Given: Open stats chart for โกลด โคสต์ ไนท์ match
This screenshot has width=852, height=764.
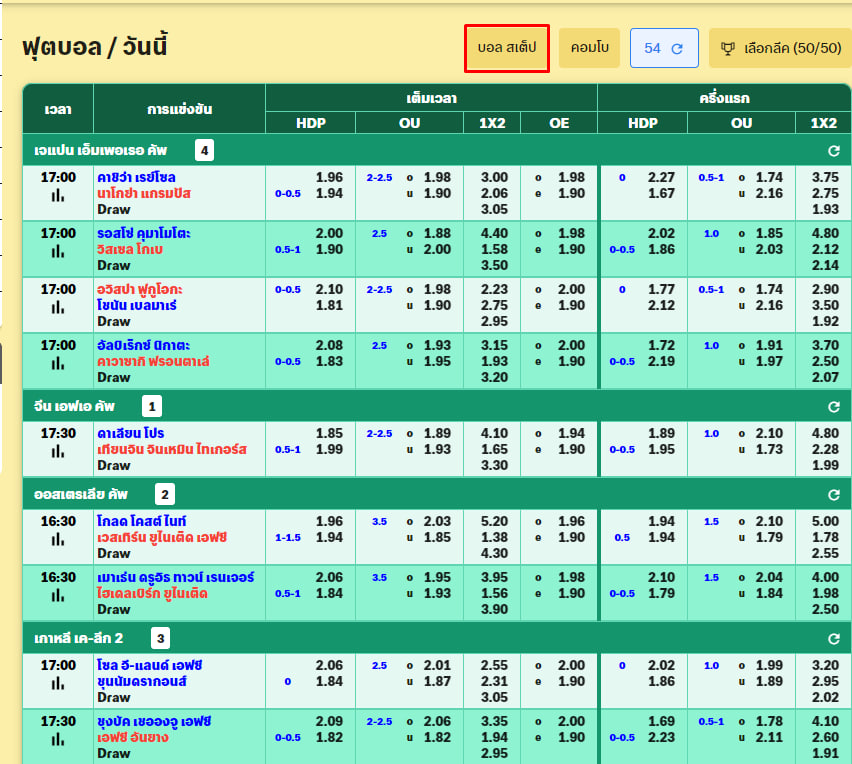Looking at the screenshot, I should pos(58,541).
